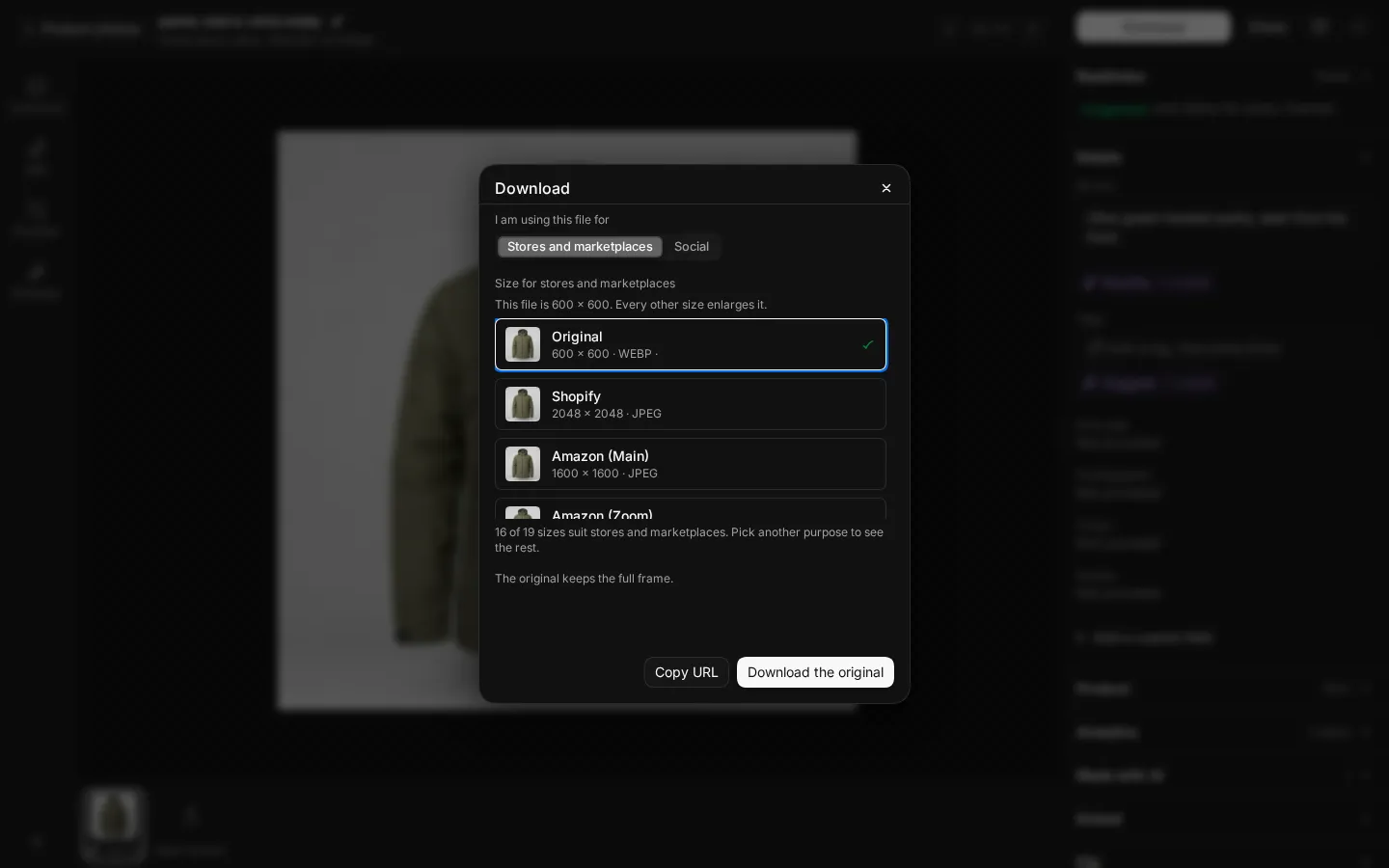Image resolution: width=1389 pixels, height=868 pixels.
Task: Click the note "This file is 600 × 600"
Action: [x=553, y=305]
